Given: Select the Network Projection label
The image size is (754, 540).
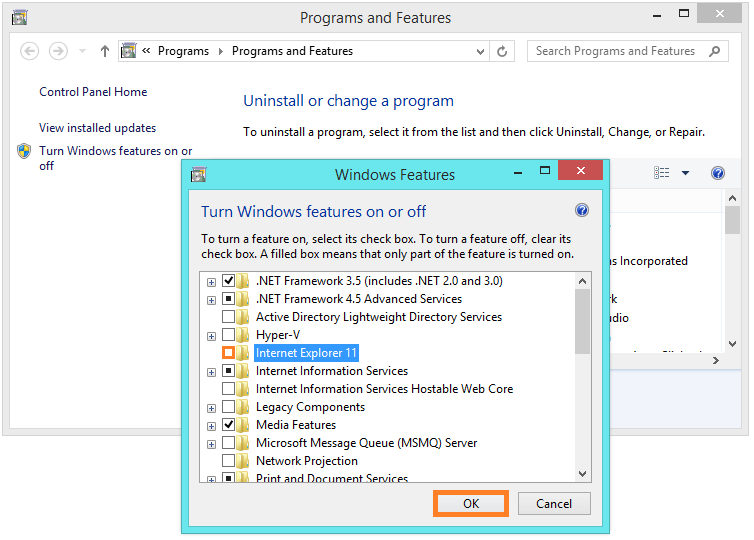Looking at the screenshot, I should [307, 461].
